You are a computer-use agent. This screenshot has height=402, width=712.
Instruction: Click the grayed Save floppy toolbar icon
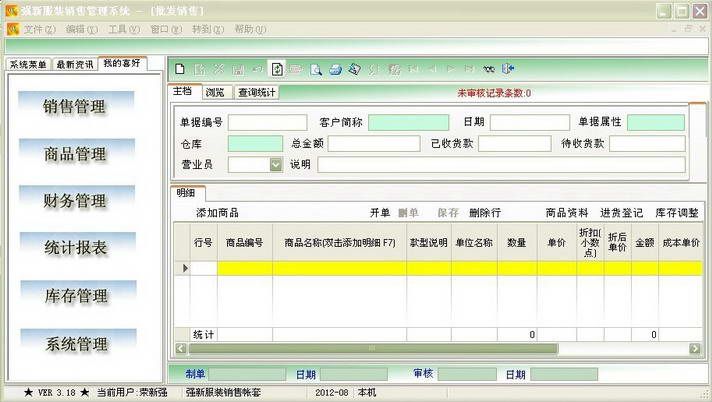pyautogui.click(x=238, y=69)
